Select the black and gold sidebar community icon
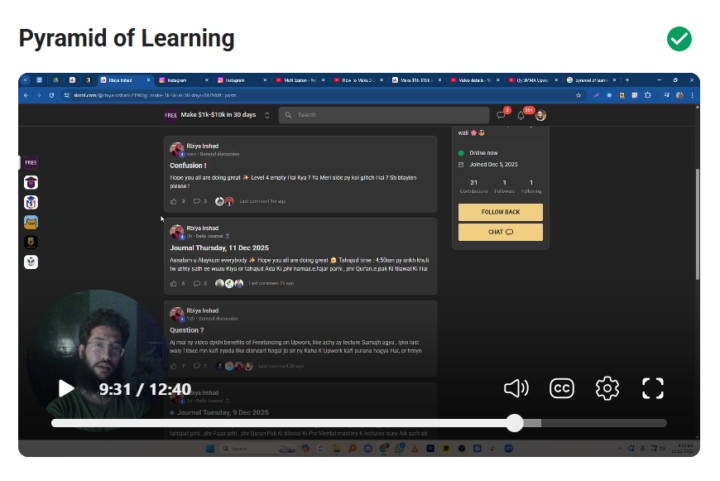The image size is (720, 481). click(31, 242)
